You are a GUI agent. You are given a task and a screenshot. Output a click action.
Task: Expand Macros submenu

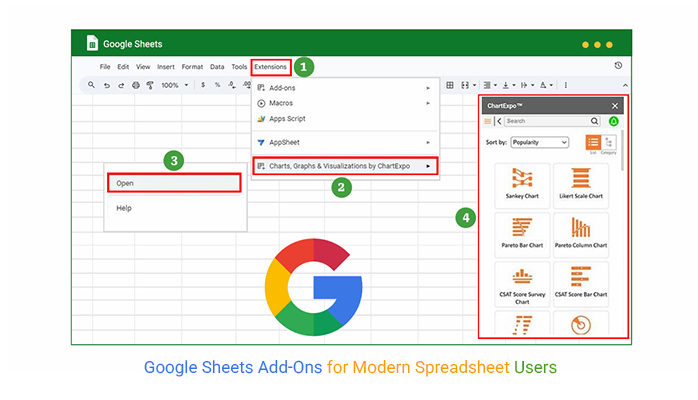[x=345, y=103]
